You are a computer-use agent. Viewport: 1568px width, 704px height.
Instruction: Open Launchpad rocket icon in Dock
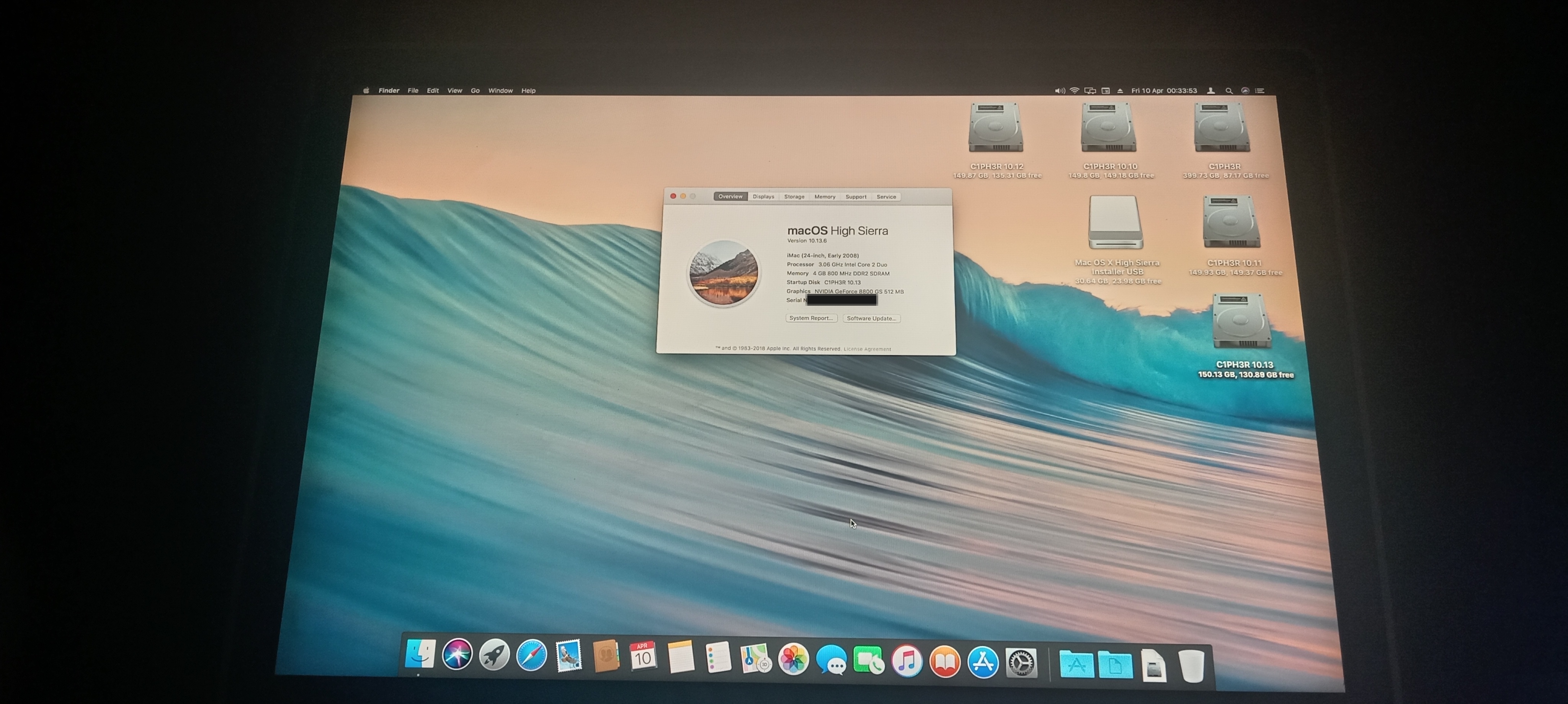[x=494, y=655]
